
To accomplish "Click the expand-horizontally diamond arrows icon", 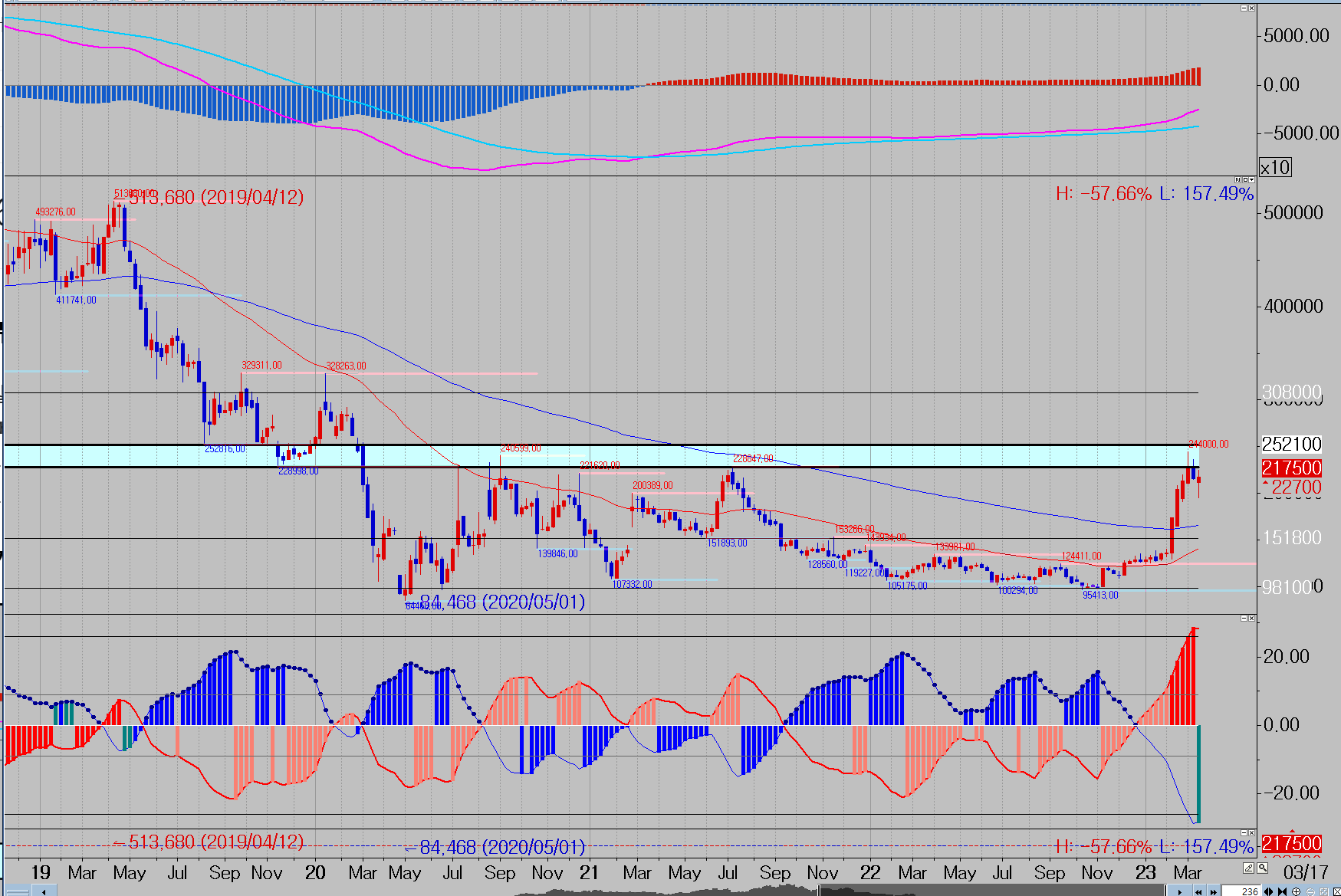I will pos(1269,891).
